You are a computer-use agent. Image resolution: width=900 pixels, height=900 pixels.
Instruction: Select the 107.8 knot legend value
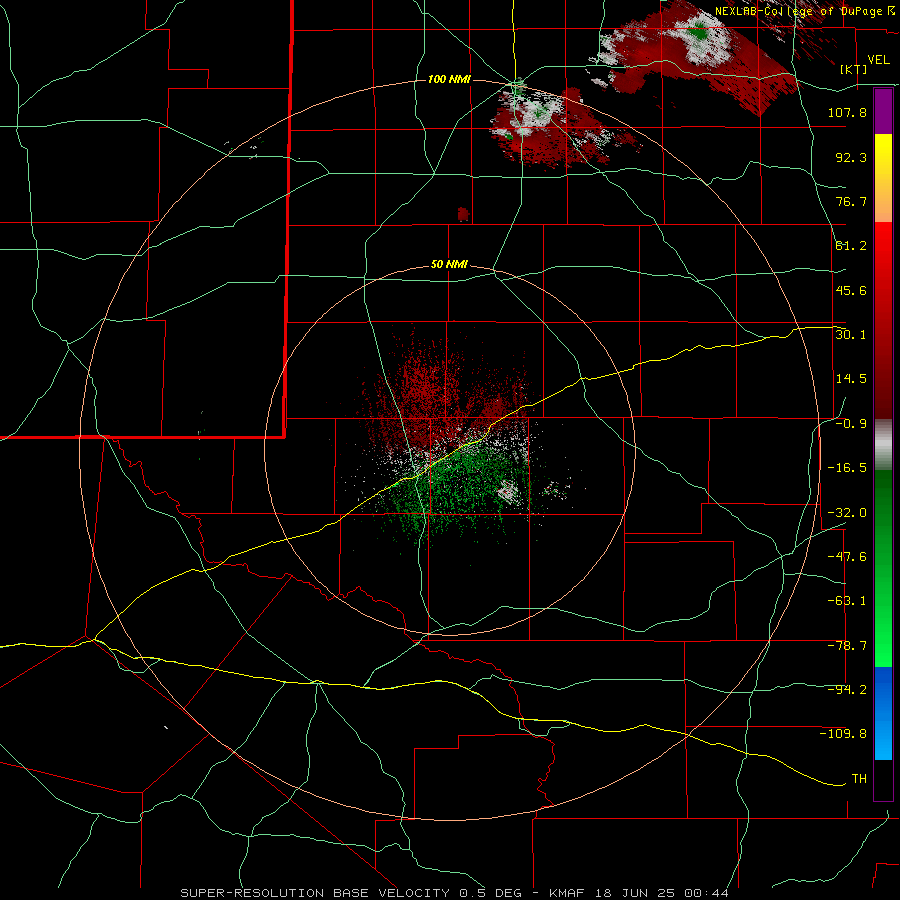(847, 112)
